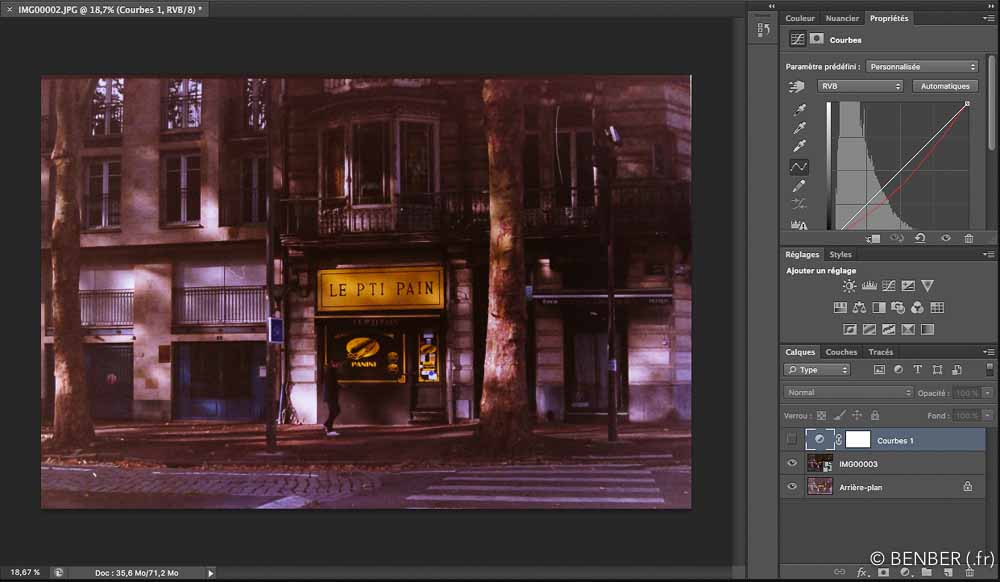The height and width of the screenshot is (582, 1000).
Task: Open the Type layer filter dropdown
Action: tap(817, 370)
